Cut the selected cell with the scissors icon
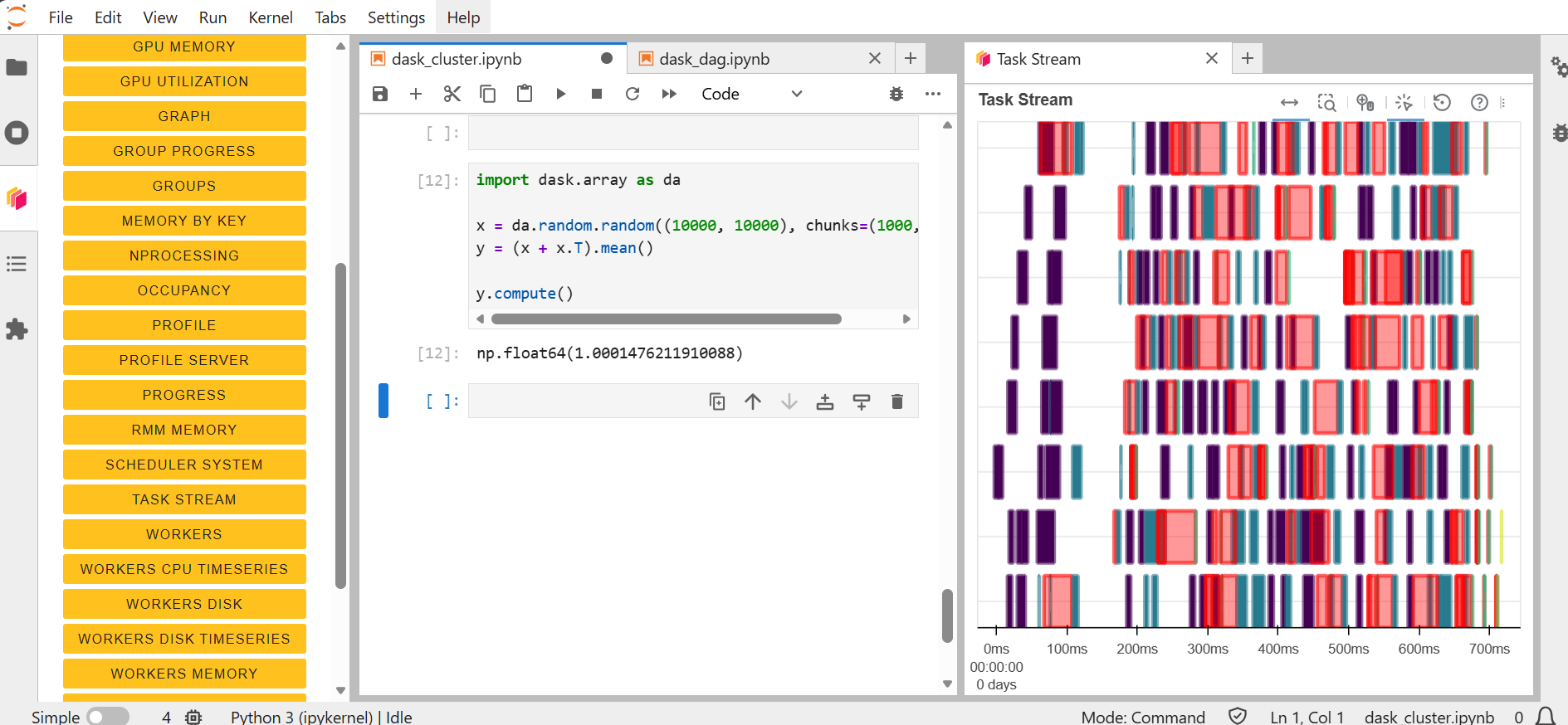The width and height of the screenshot is (1568, 725). 452,94
